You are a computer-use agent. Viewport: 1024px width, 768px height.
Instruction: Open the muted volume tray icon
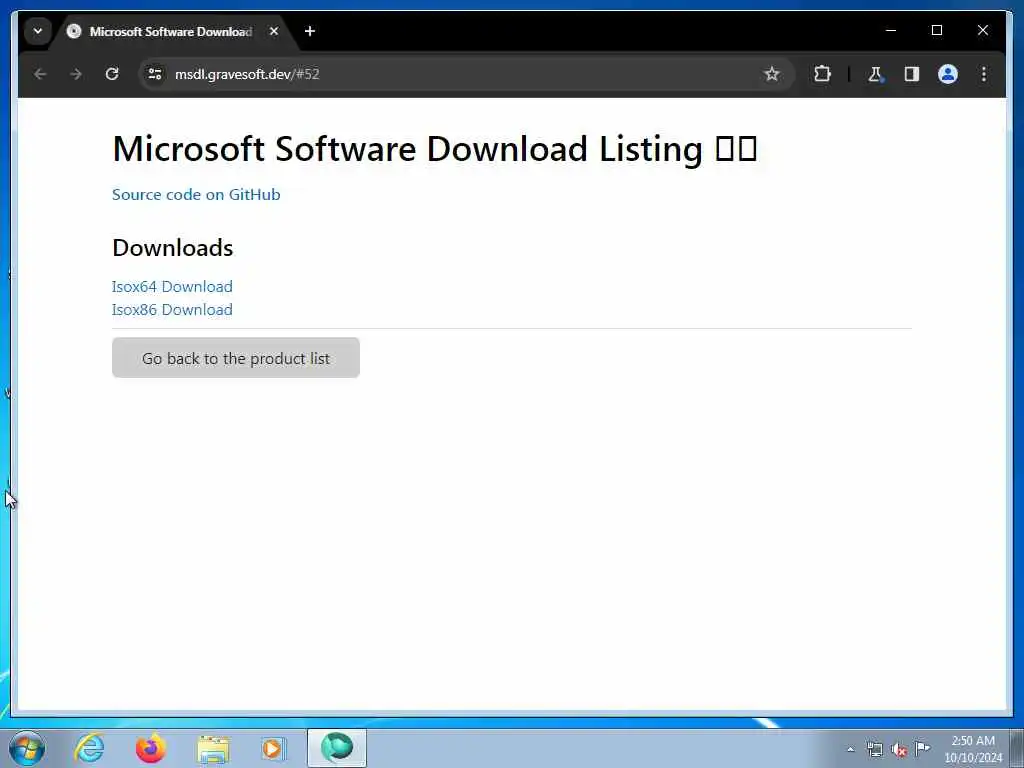tap(899, 750)
